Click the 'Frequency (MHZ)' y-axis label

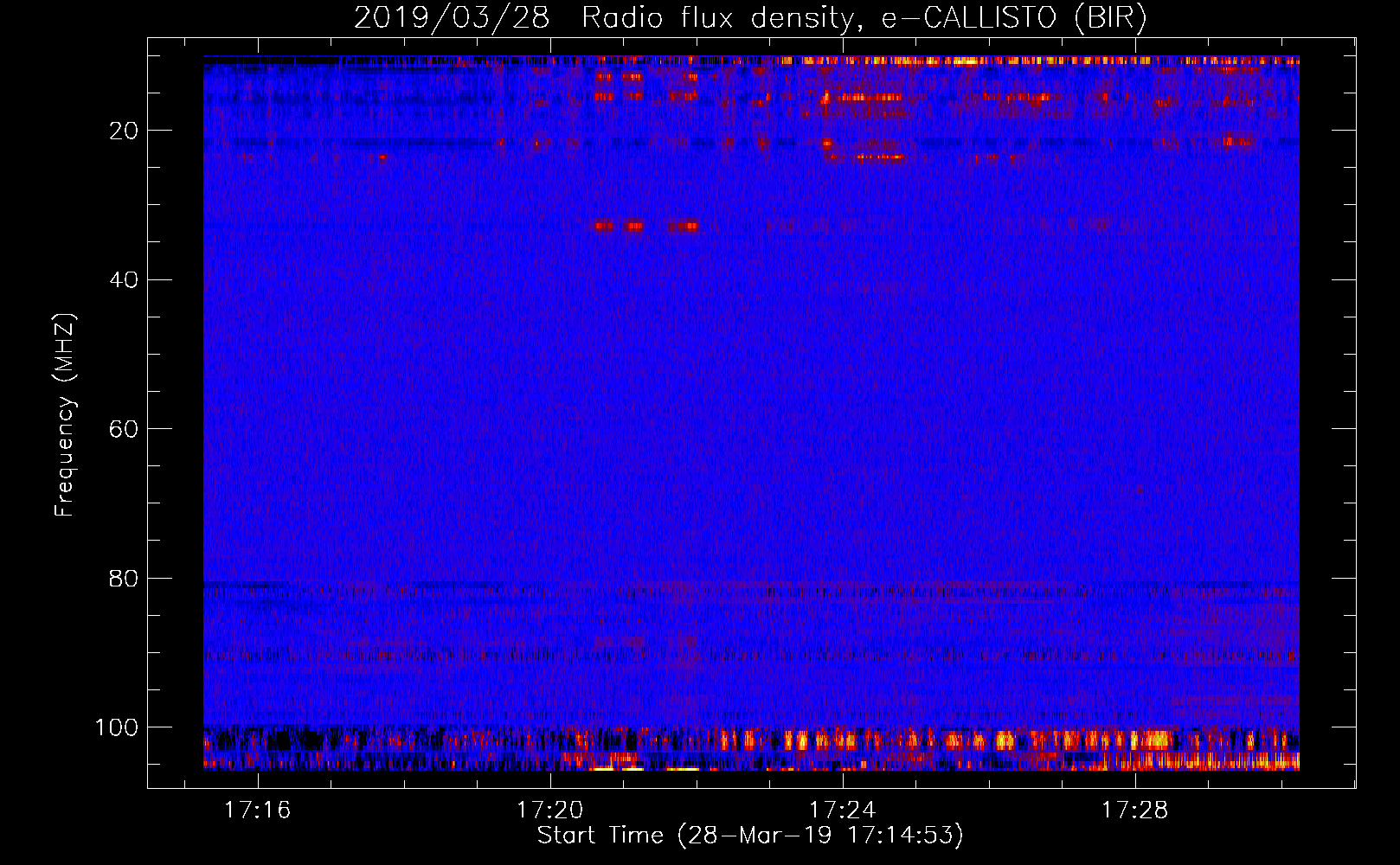pos(65,414)
